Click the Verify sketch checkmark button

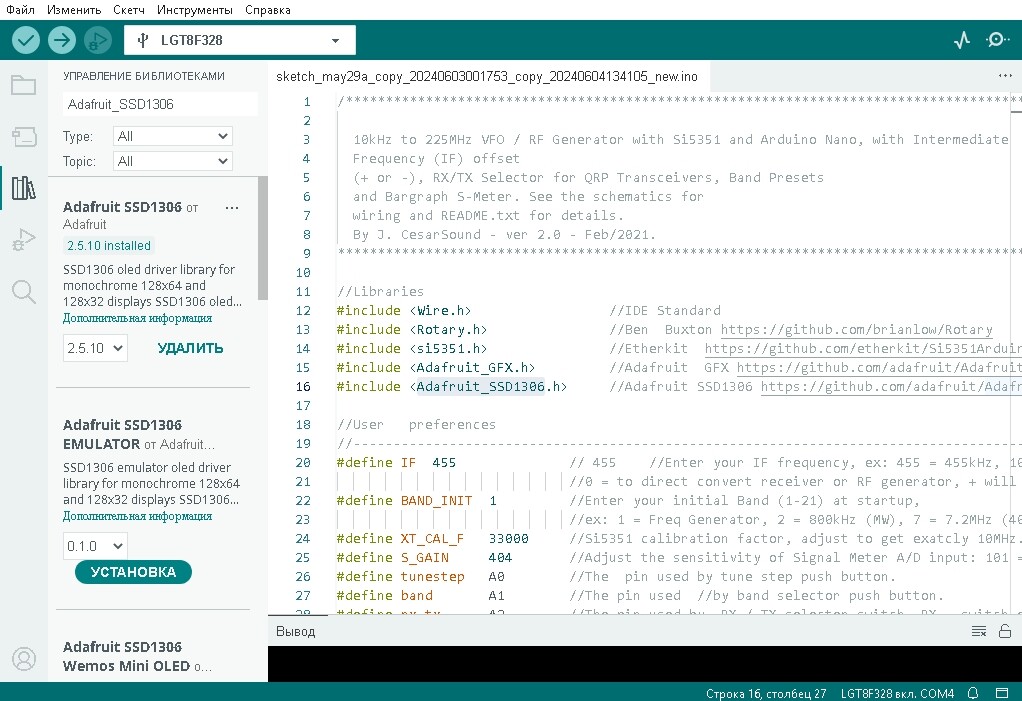pyautogui.click(x=25, y=40)
